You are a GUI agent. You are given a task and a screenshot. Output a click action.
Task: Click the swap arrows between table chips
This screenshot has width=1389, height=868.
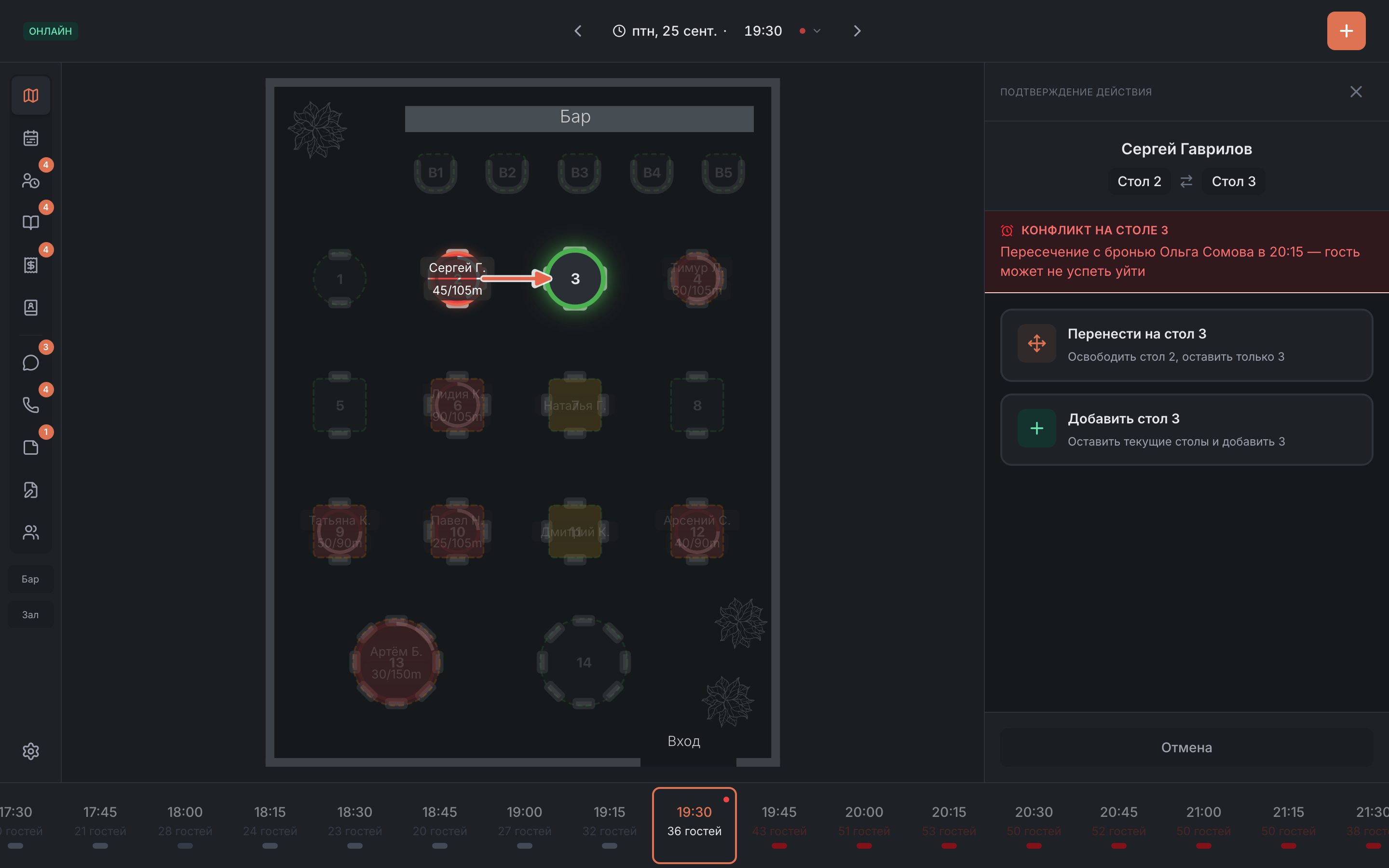point(1186,181)
